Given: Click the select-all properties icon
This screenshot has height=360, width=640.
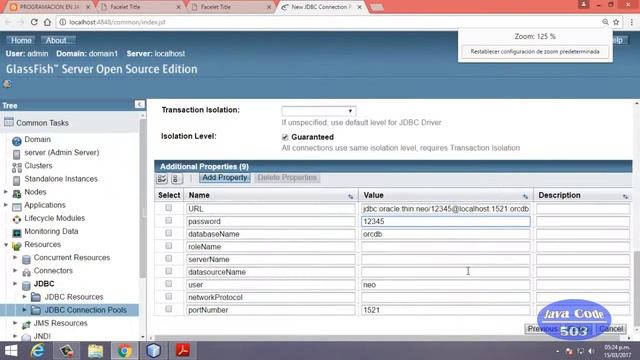Looking at the screenshot, I should [x=162, y=178].
